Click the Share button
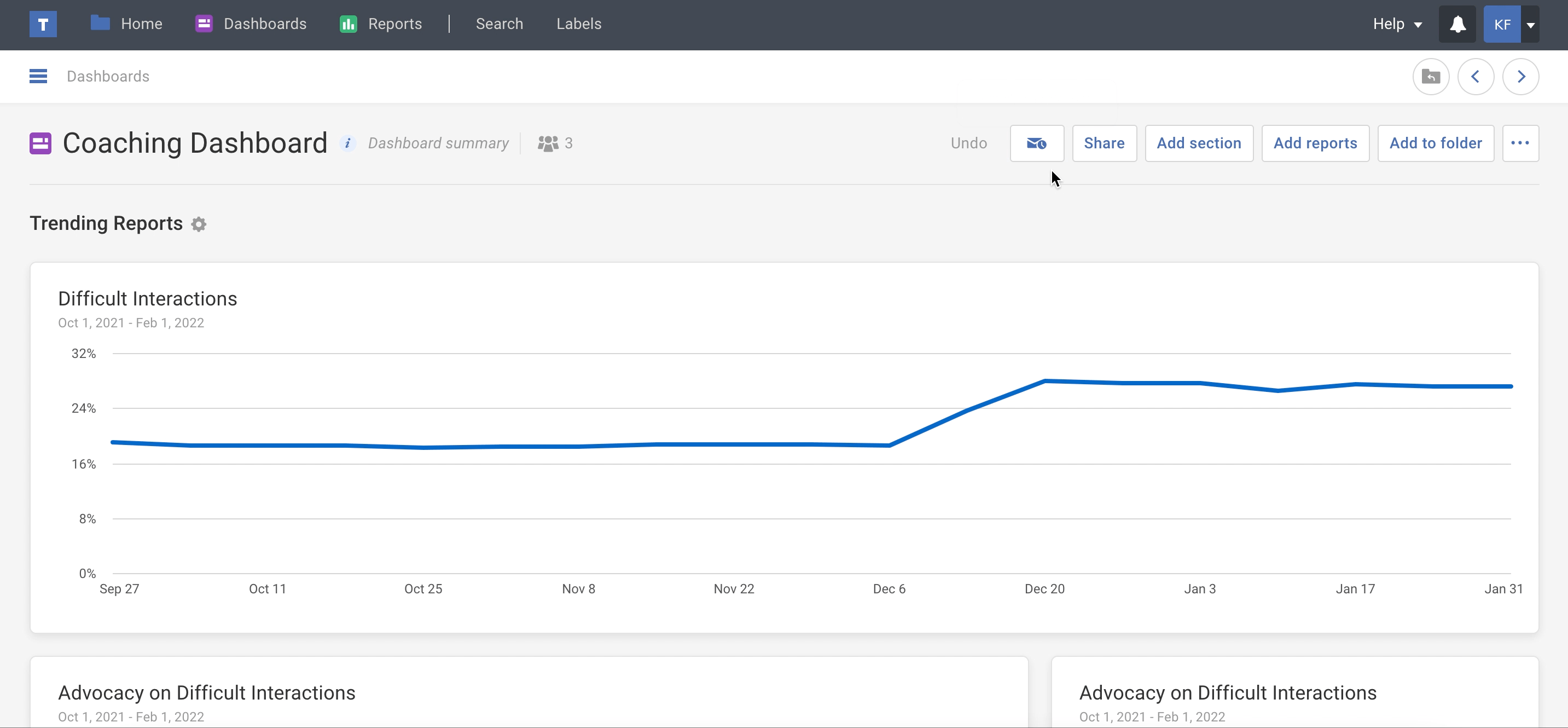This screenshot has width=1568, height=728. [1104, 143]
